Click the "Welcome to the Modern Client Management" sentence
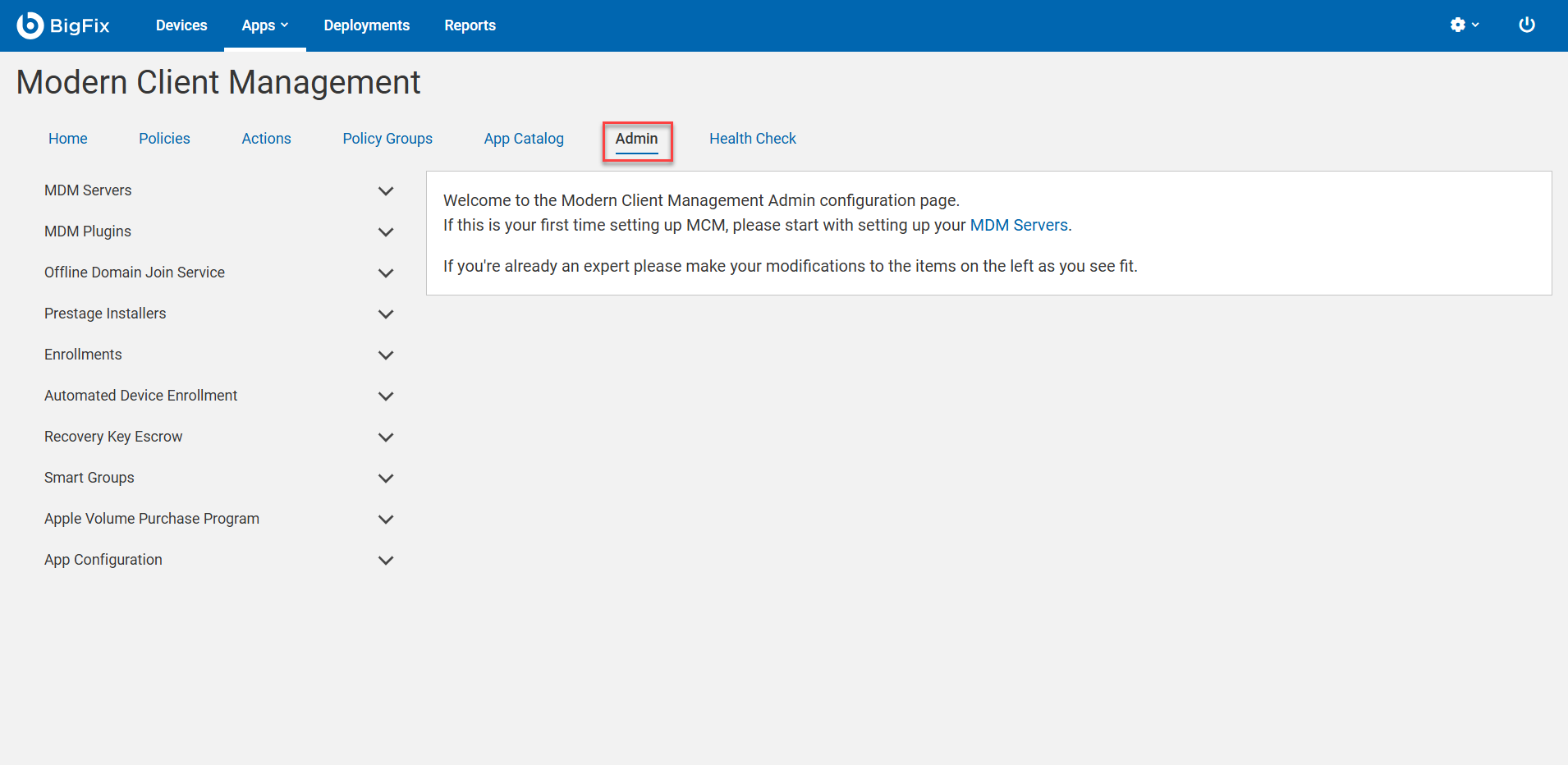The image size is (1568, 765). 701,200
